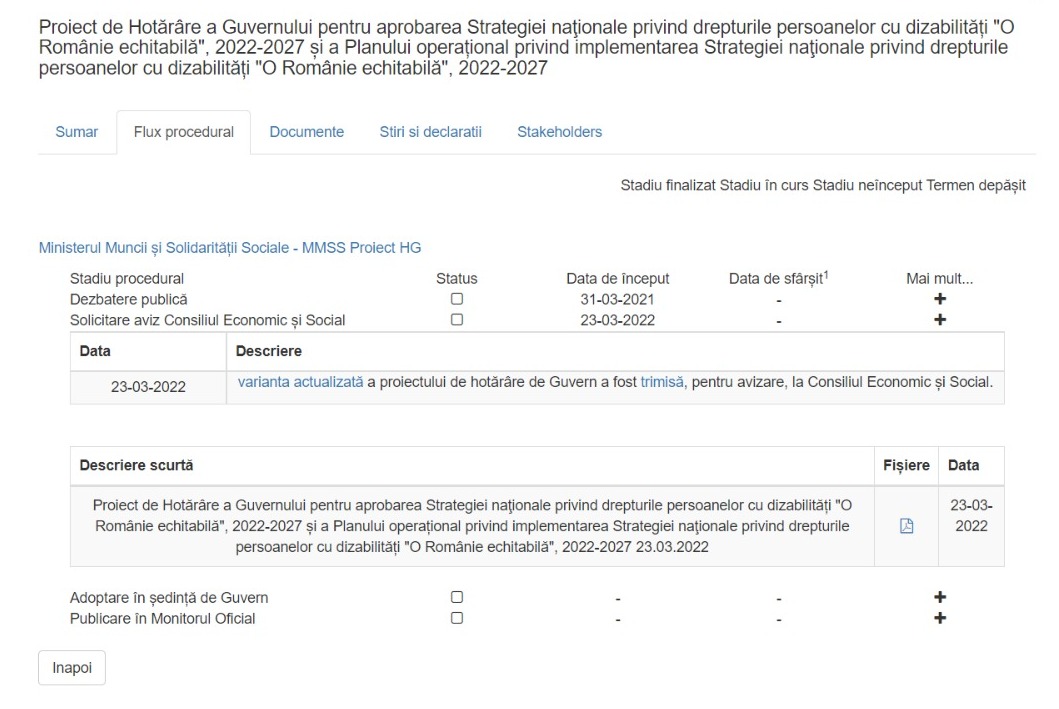Viewport: 1059px width, 709px height.
Task: Switch to the Sumar tab
Action: 77,132
